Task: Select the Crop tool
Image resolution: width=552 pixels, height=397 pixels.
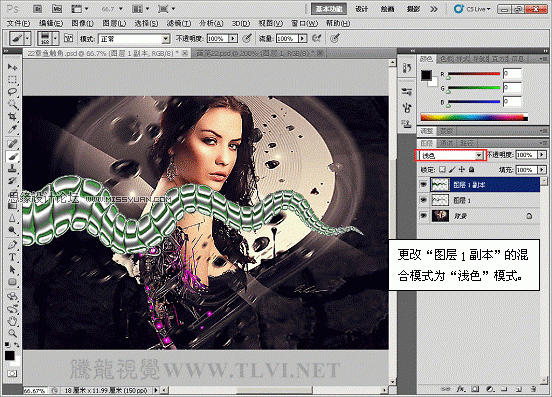Action: pos(12,117)
